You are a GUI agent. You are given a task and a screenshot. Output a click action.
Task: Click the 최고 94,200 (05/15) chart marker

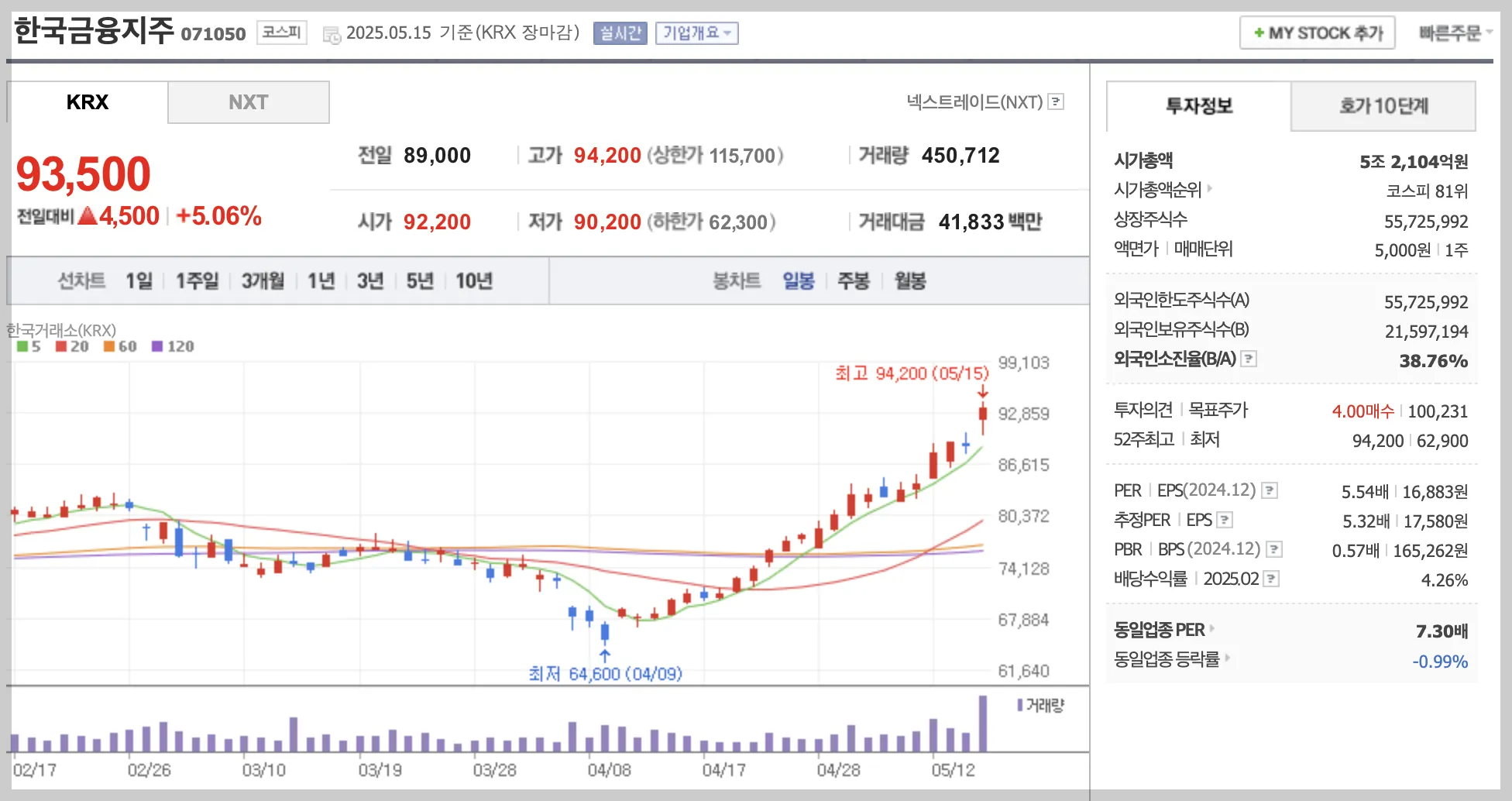pos(912,373)
